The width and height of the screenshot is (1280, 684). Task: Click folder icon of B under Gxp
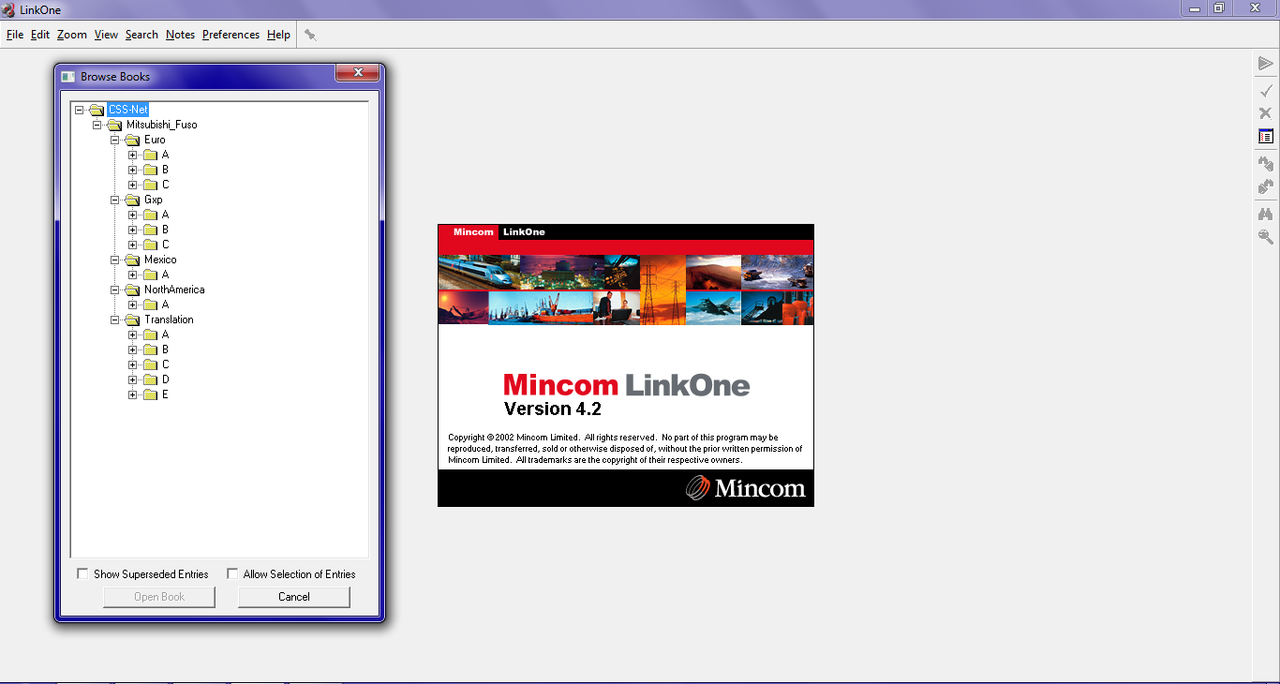(x=151, y=230)
